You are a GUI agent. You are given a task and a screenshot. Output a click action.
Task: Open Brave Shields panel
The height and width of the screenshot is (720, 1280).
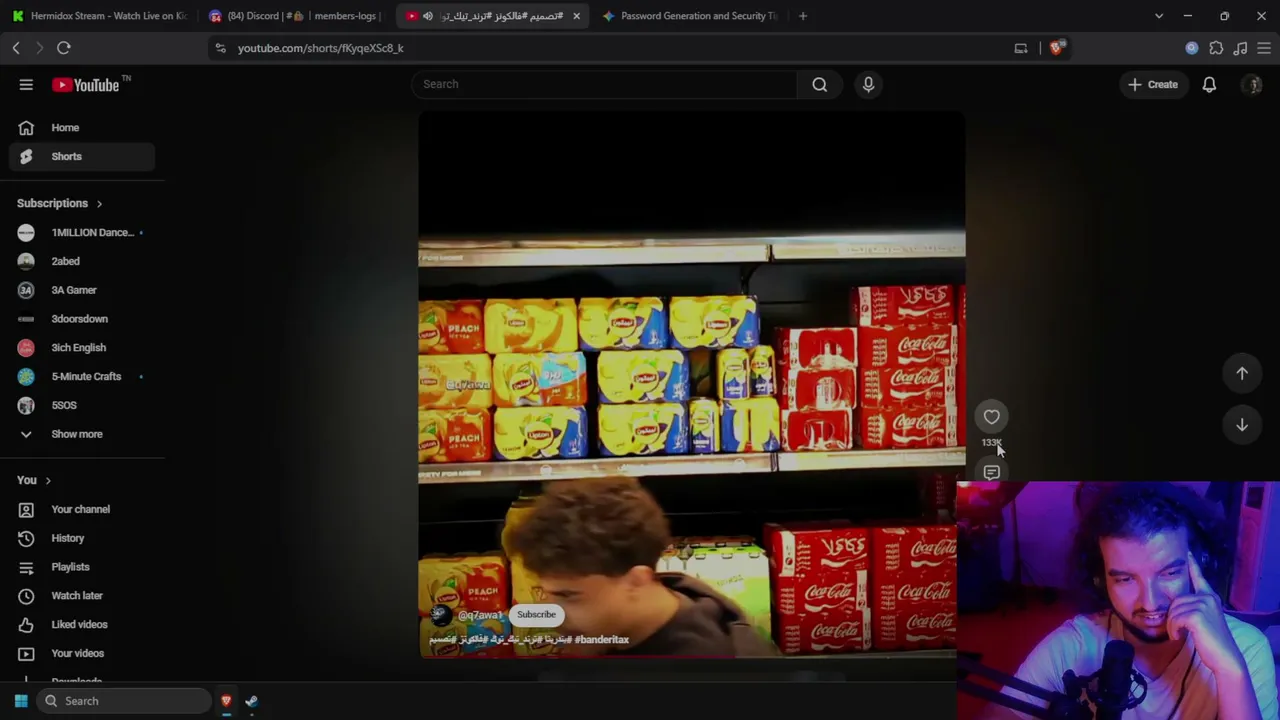[x=1057, y=48]
